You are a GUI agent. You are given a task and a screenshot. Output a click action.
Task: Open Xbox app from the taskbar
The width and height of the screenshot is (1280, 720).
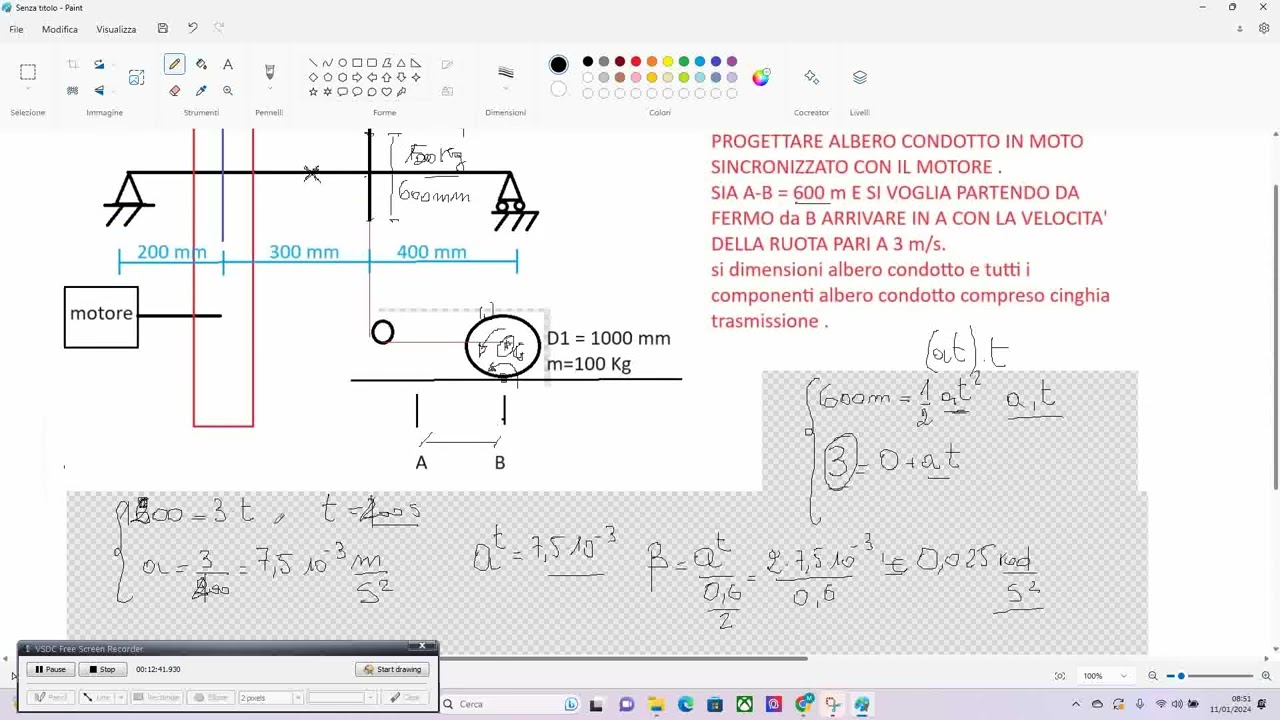(744, 705)
